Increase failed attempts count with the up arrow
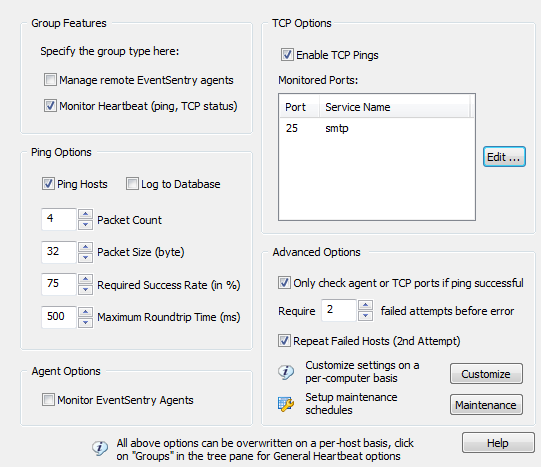This screenshot has width=541, height=467. pos(365,305)
